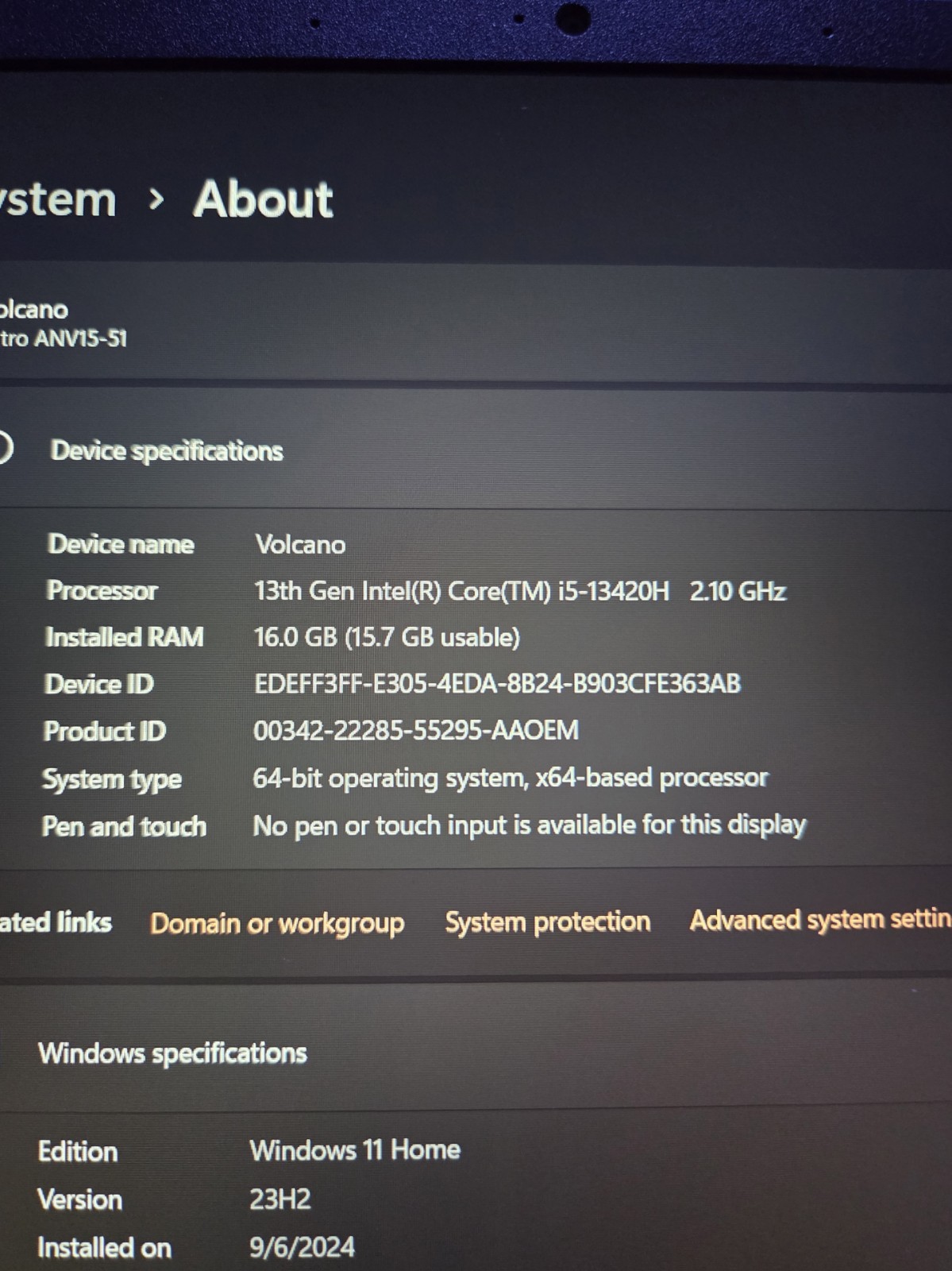The height and width of the screenshot is (1271, 952).
Task: Click the Installed RAM label
Action: [x=125, y=637]
